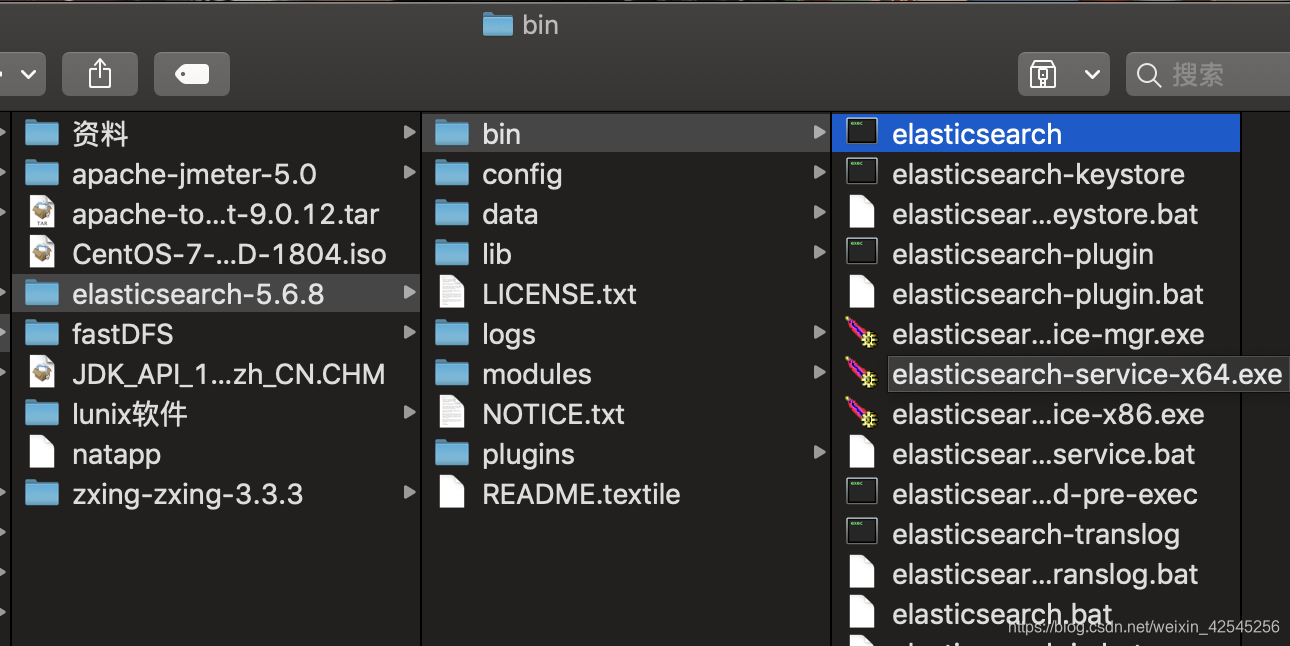Open the toolbar dropdown with the device icon

click(1064, 74)
